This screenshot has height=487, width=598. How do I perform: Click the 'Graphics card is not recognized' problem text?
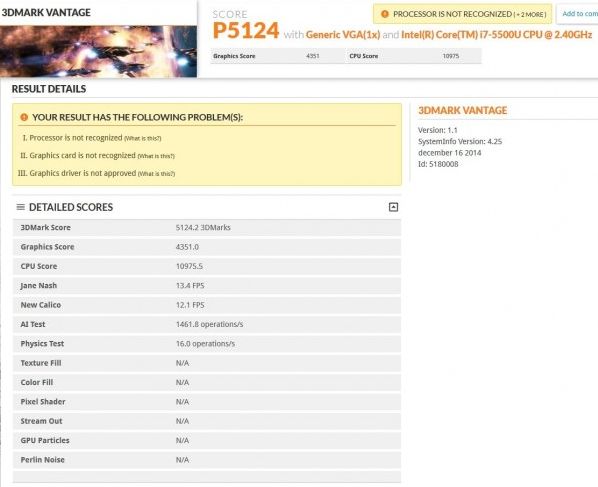click(x=82, y=156)
